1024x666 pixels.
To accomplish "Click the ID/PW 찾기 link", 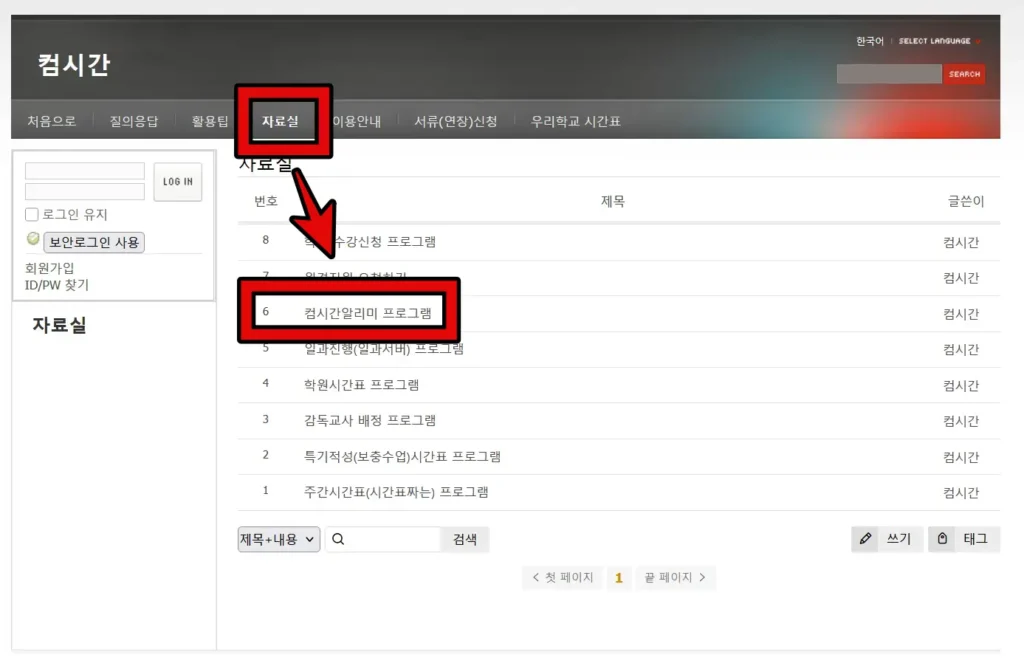I will coord(57,285).
